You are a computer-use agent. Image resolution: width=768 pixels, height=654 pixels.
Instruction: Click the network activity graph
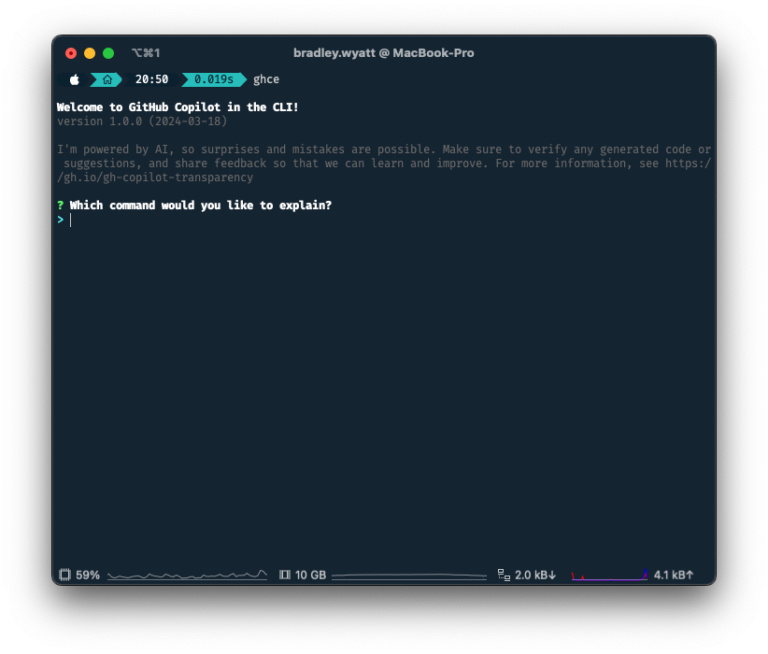pyautogui.click(x=609, y=575)
